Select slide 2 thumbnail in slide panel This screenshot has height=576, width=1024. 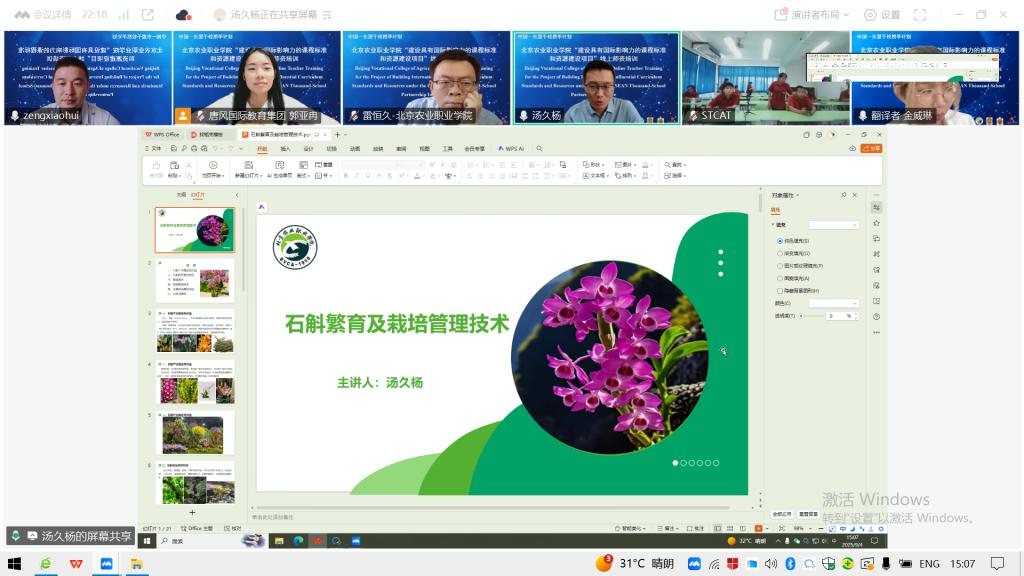[196, 280]
